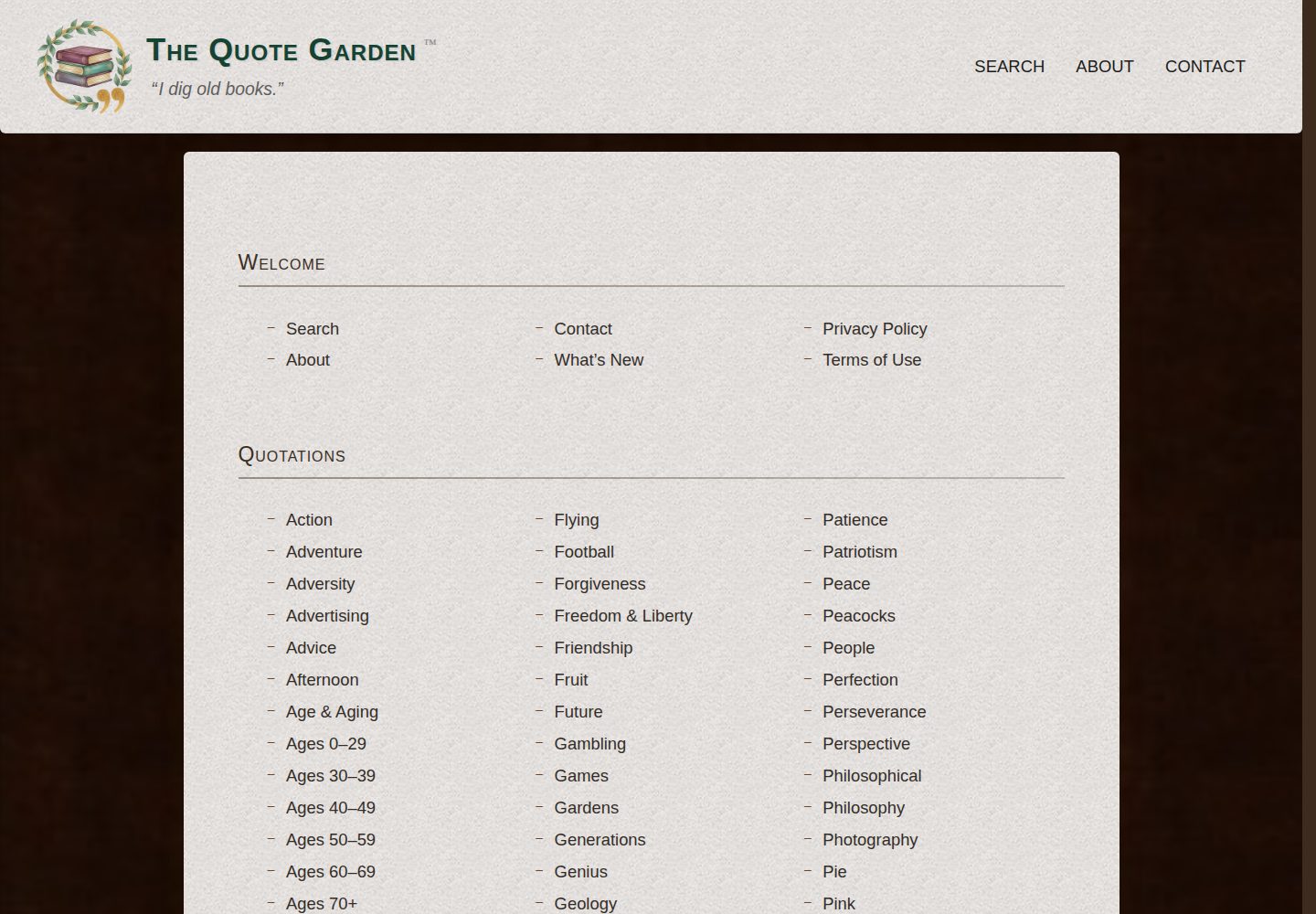Open Geology quotations

(x=586, y=904)
